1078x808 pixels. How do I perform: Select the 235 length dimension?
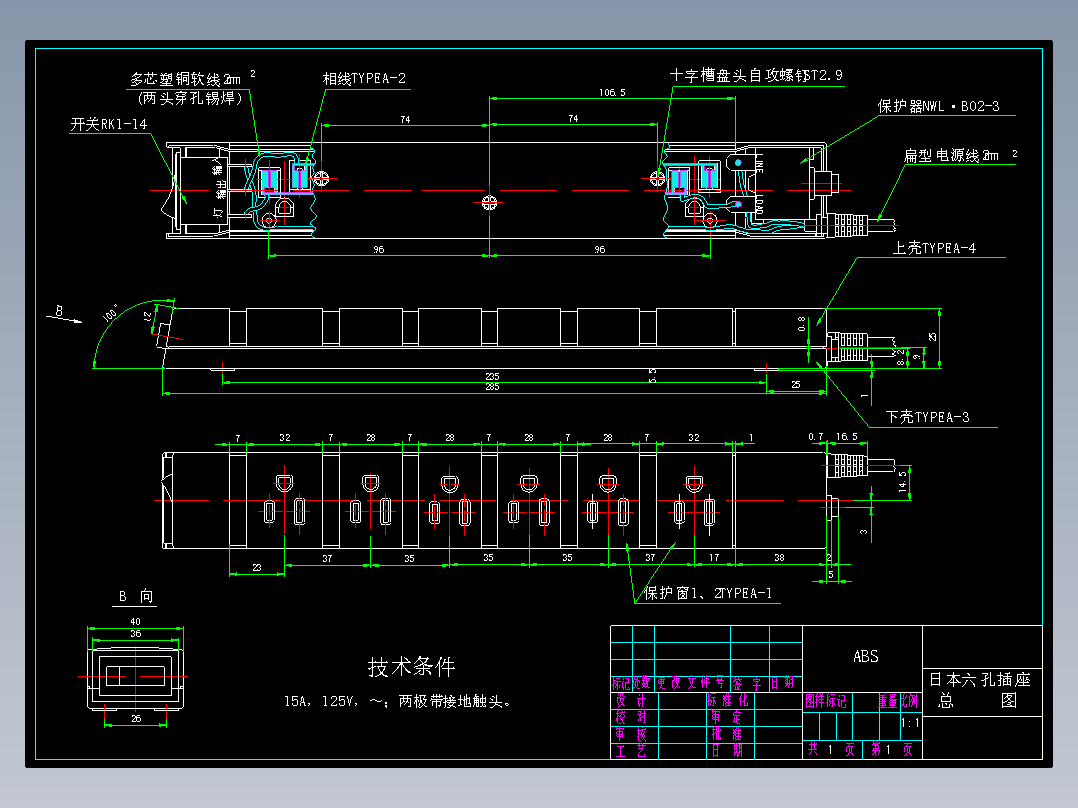click(492, 376)
